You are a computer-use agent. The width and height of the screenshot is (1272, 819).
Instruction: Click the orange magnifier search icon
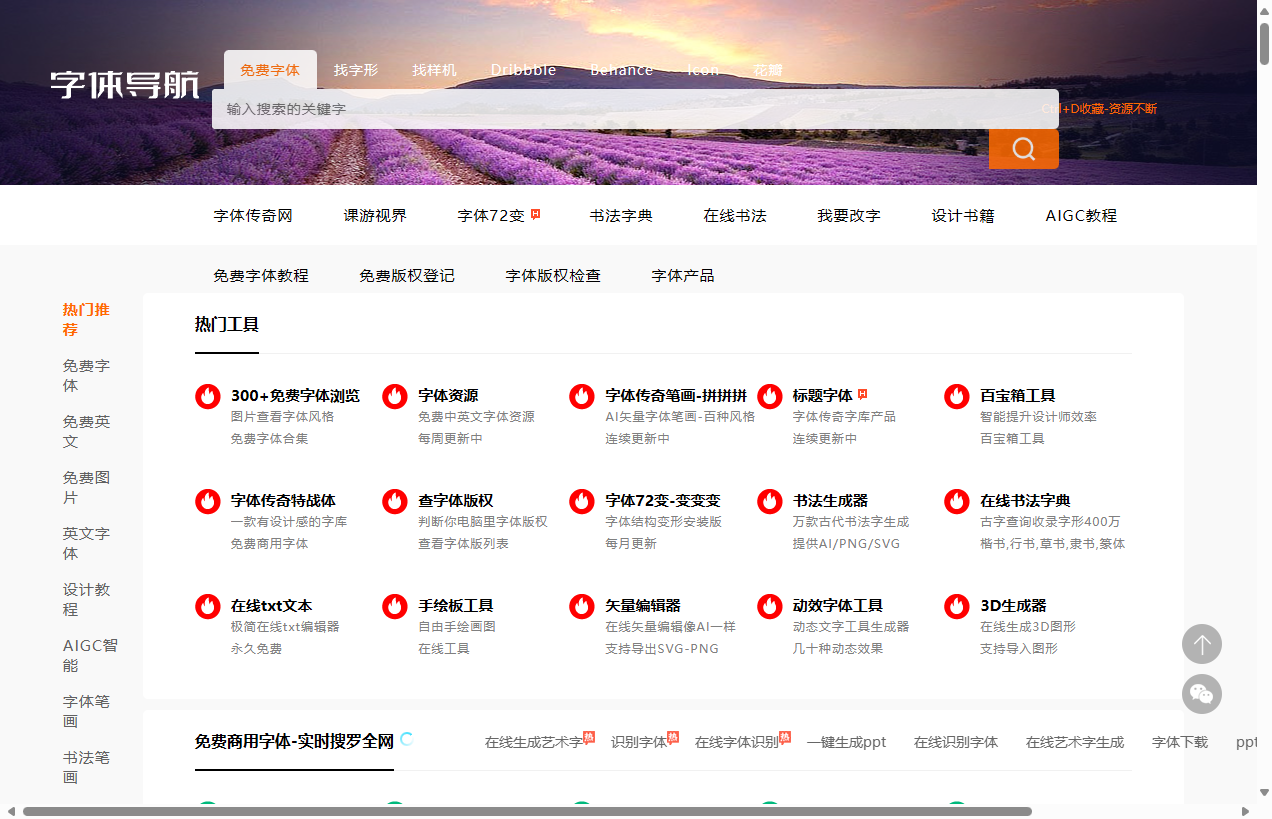pyautogui.click(x=1023, y=148)
